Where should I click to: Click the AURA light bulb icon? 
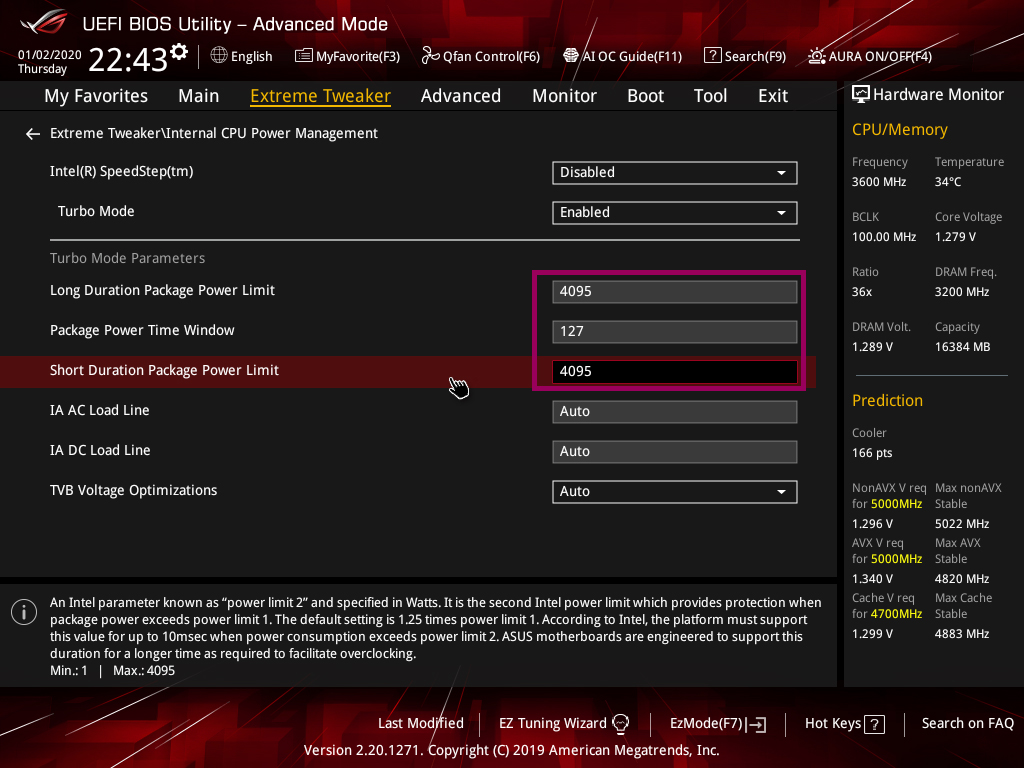point(816,56)
